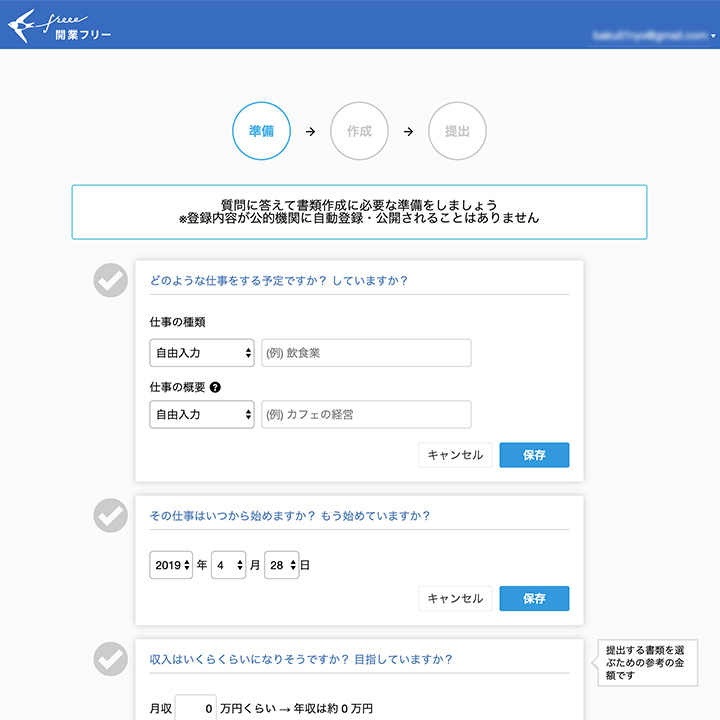Viewport: 720px width, 720px height.
Task: Save the start date section
Action: 534,598
